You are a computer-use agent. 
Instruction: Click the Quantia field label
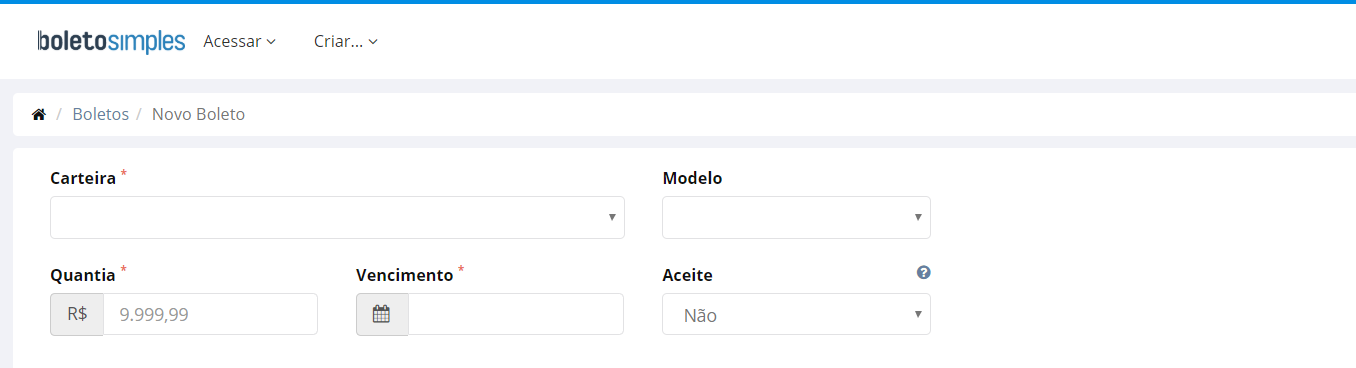(x=83, y=275)
